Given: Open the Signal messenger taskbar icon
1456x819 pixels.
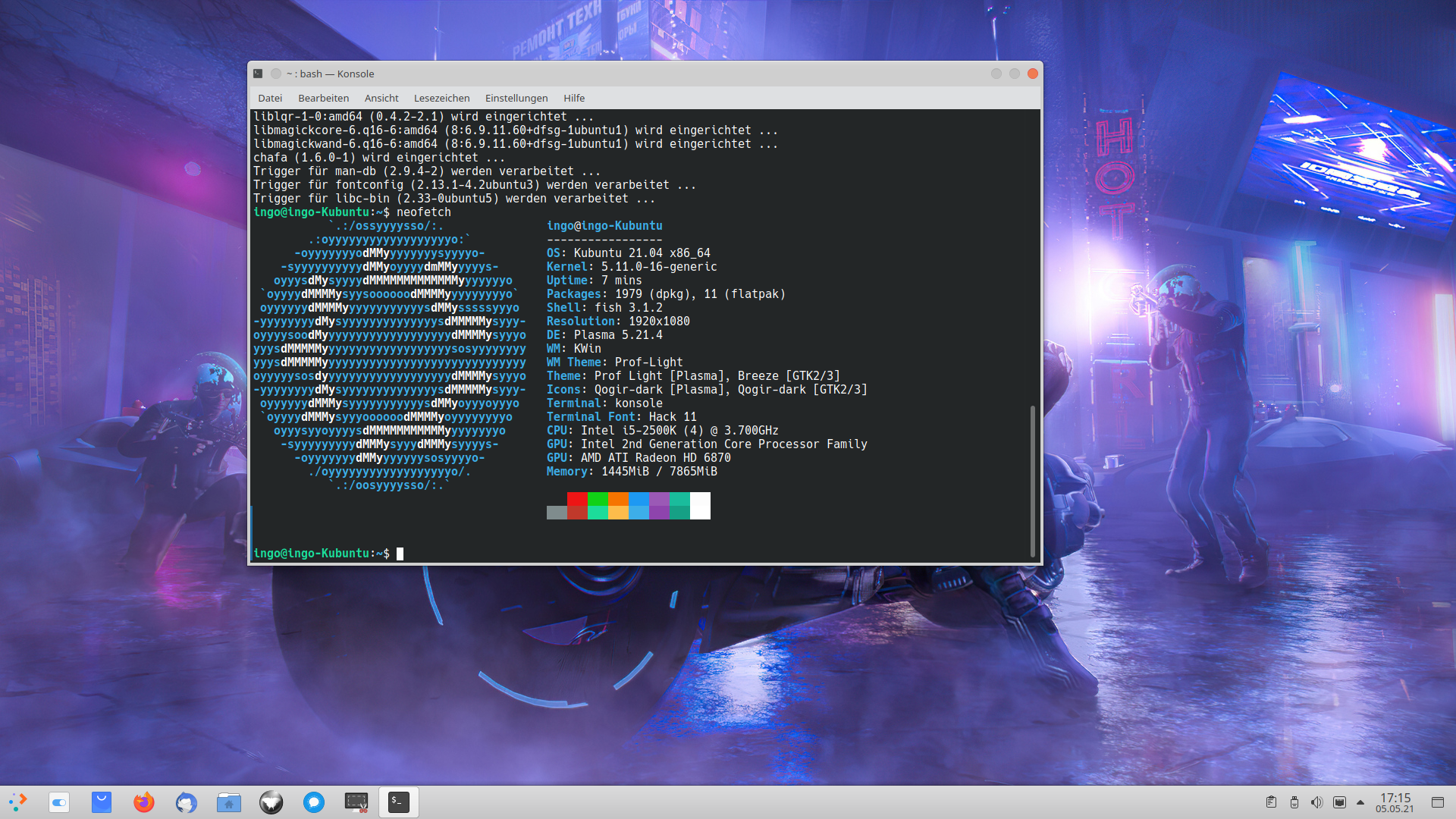Looking at the screenshot, I should pos(314,802).
